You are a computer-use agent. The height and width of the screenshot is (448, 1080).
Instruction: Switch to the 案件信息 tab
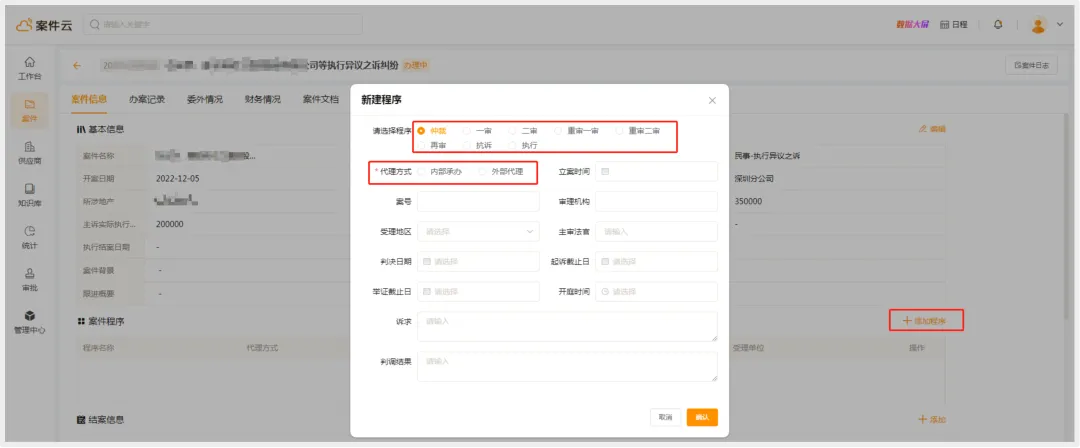[x=89, y=99]
